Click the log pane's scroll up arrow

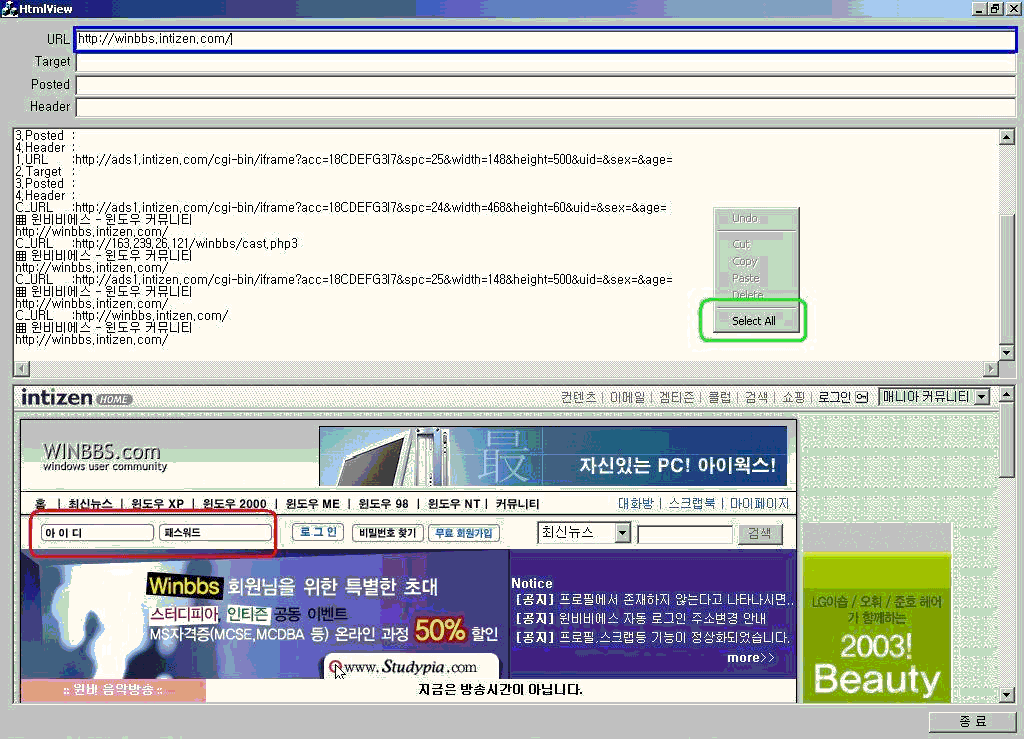click(x=1006, y=136)
